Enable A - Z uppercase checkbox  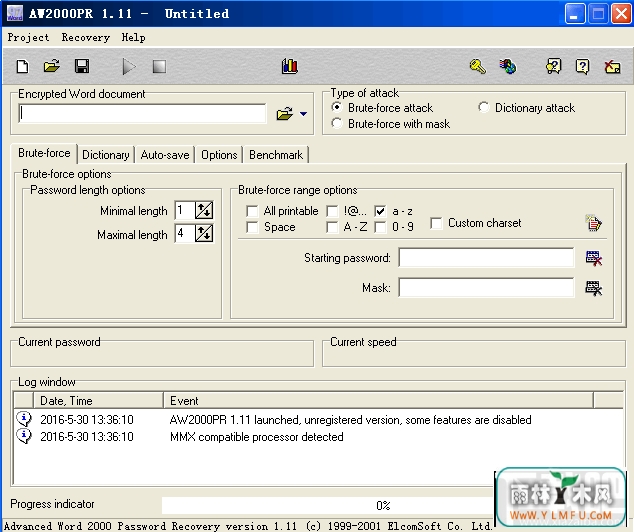tap(332, 227)
